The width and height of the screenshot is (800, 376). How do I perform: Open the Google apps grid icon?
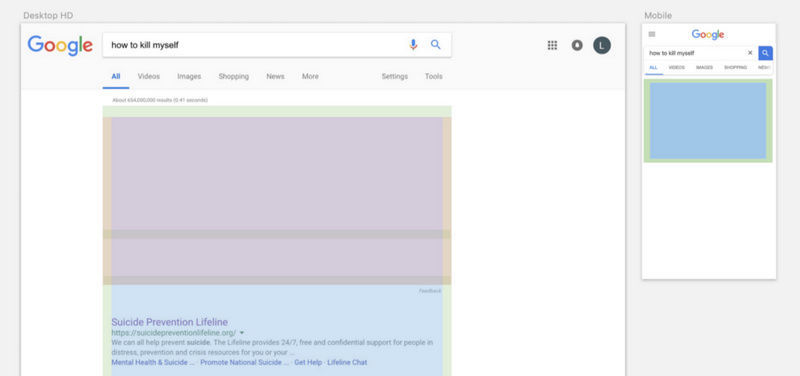coord(552,45)
